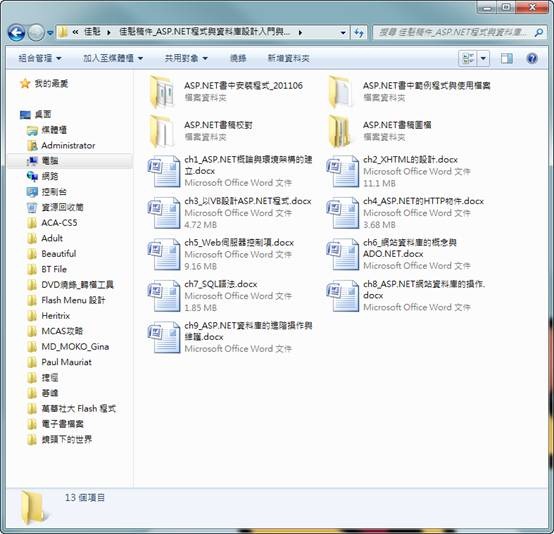This screenshot has width=554, height=534.
Task: Select the ch5_Web伺服器控制項.docx icon
Action: pos(164,254)
